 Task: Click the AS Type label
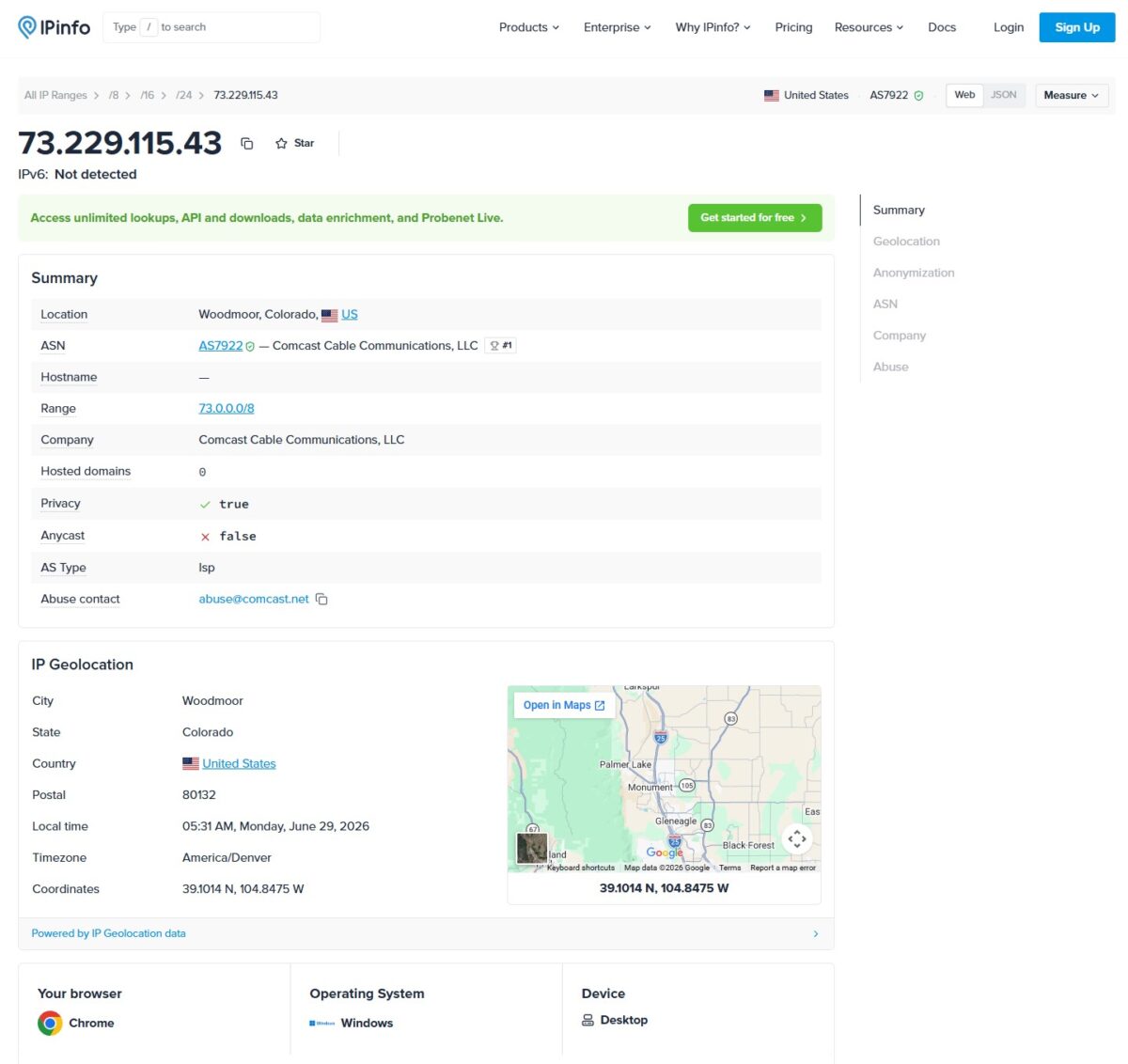(x=63, y=568)
